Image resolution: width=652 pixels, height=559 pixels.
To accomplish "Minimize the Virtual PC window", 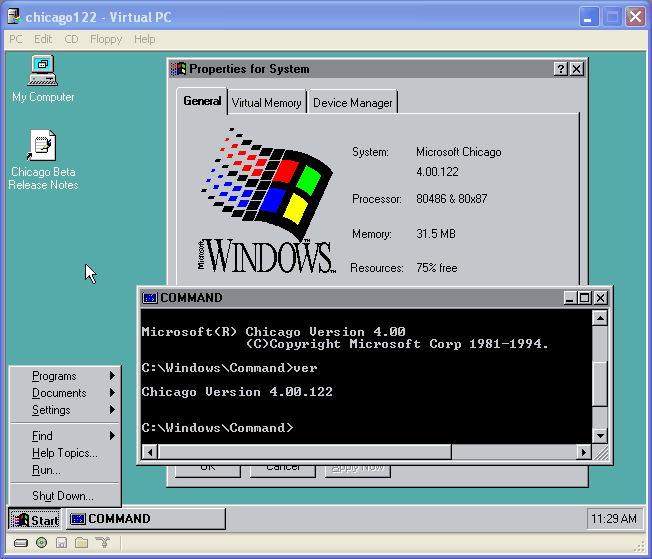I will (589, 17).
